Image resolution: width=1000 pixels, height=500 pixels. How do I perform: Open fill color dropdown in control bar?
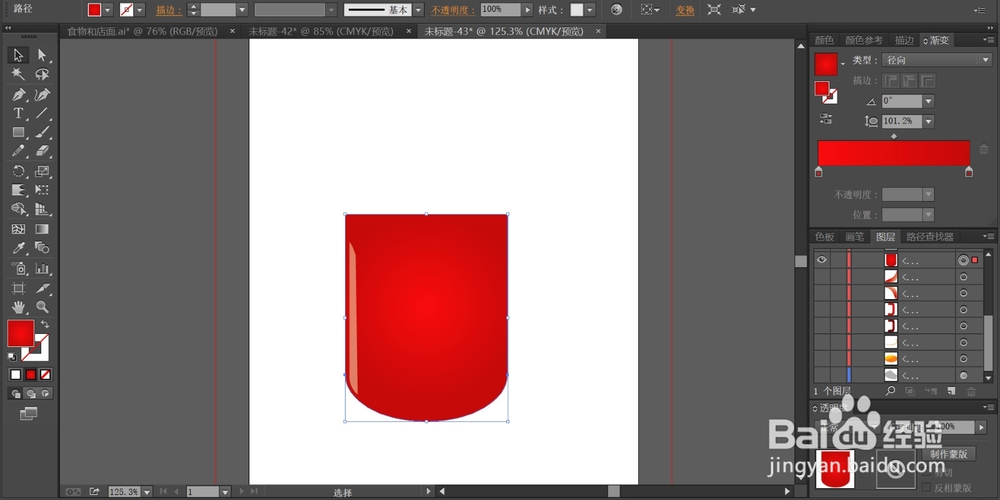click(107, 10)
